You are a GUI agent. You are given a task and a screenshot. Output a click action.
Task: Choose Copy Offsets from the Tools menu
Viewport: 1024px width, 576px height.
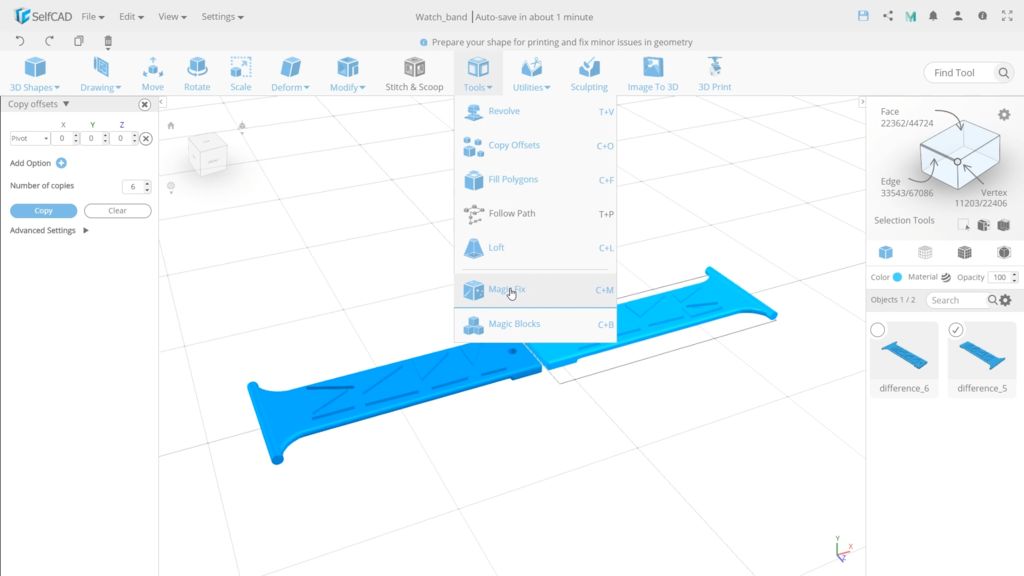[536, 146]
